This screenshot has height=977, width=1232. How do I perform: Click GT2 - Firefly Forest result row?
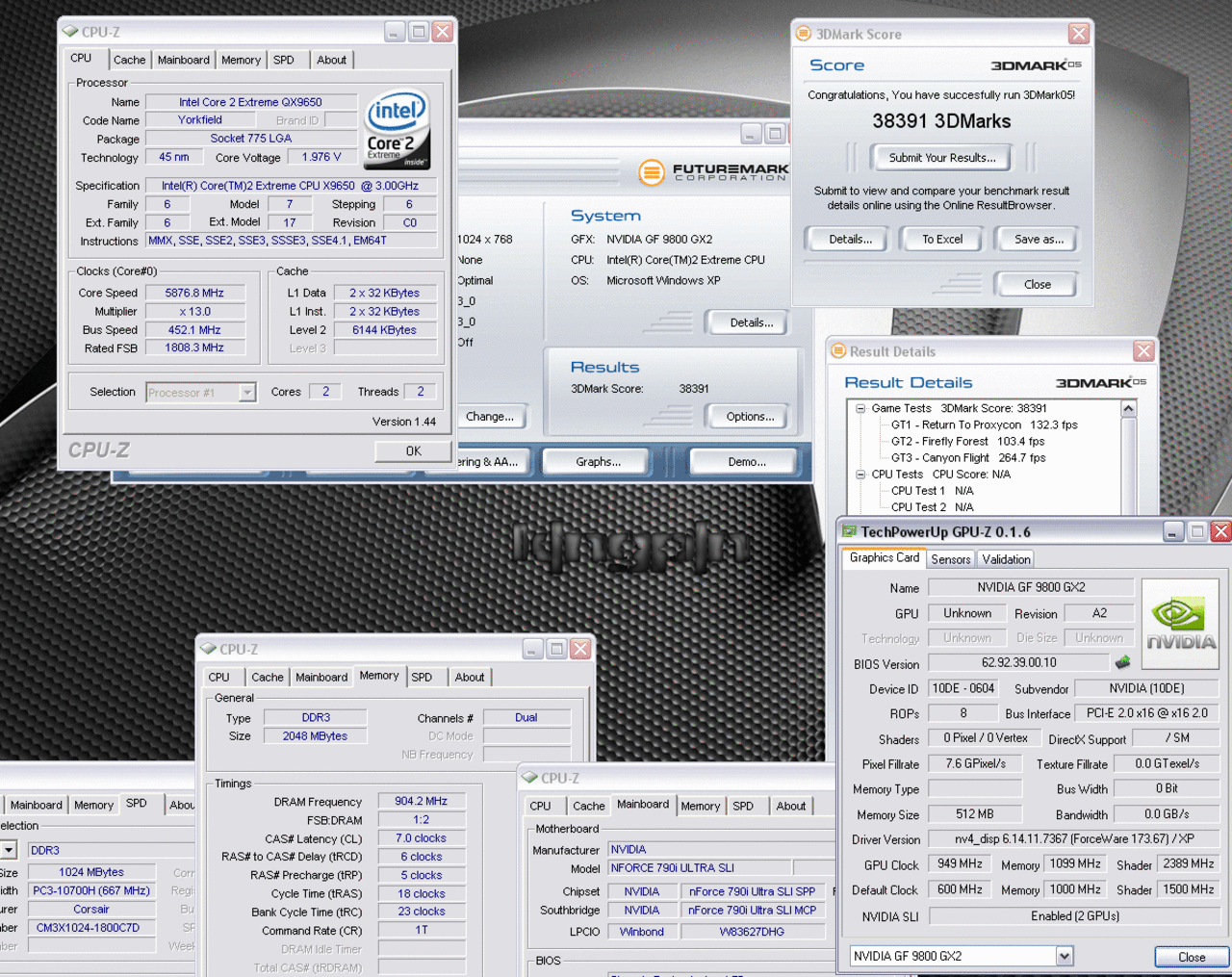[967, 441]
